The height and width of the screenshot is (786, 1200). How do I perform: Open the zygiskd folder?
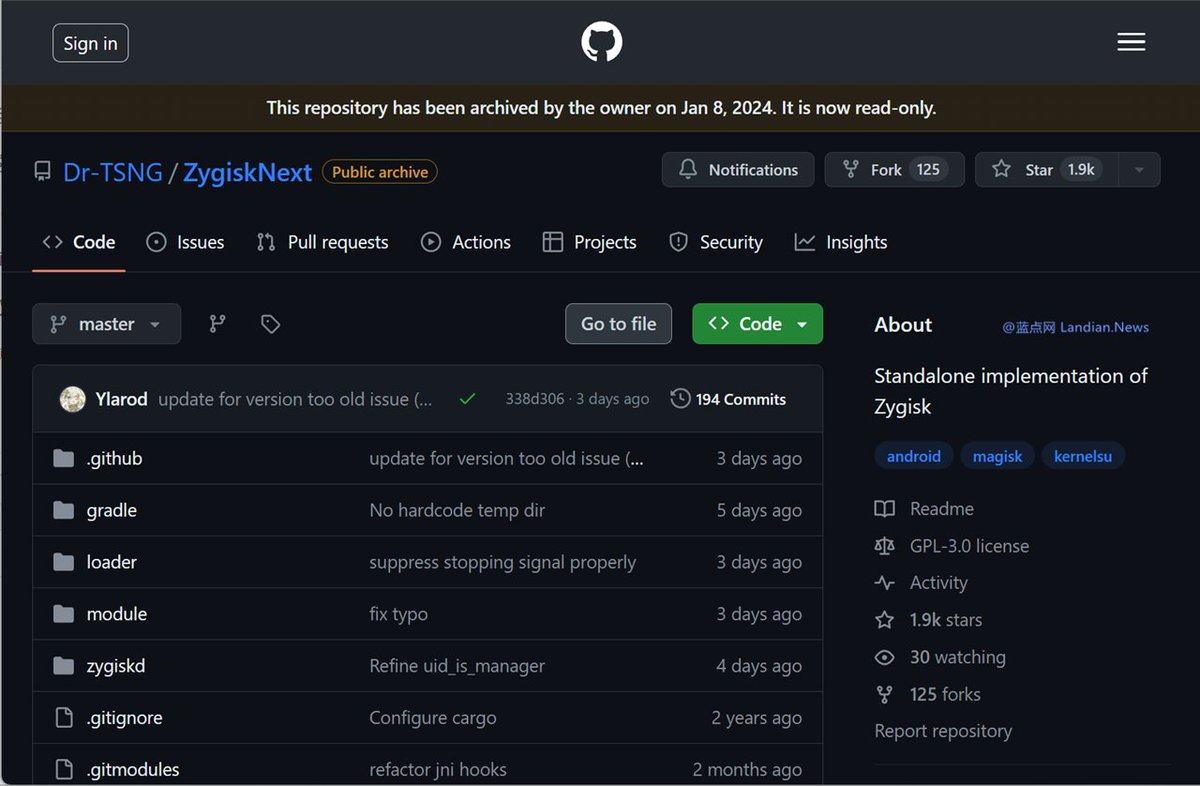click(x=116, y=666)
